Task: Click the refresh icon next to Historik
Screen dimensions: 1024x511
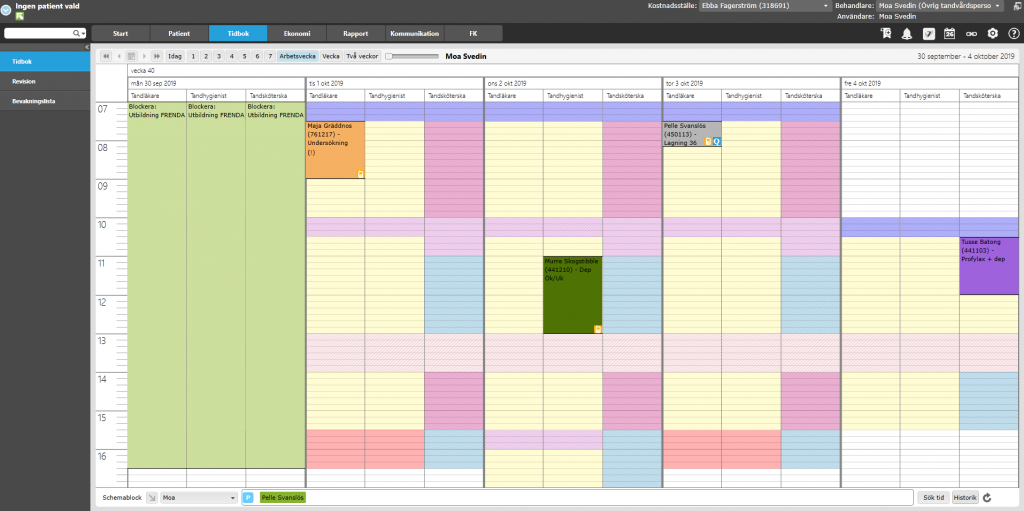Action: (987, 498)
